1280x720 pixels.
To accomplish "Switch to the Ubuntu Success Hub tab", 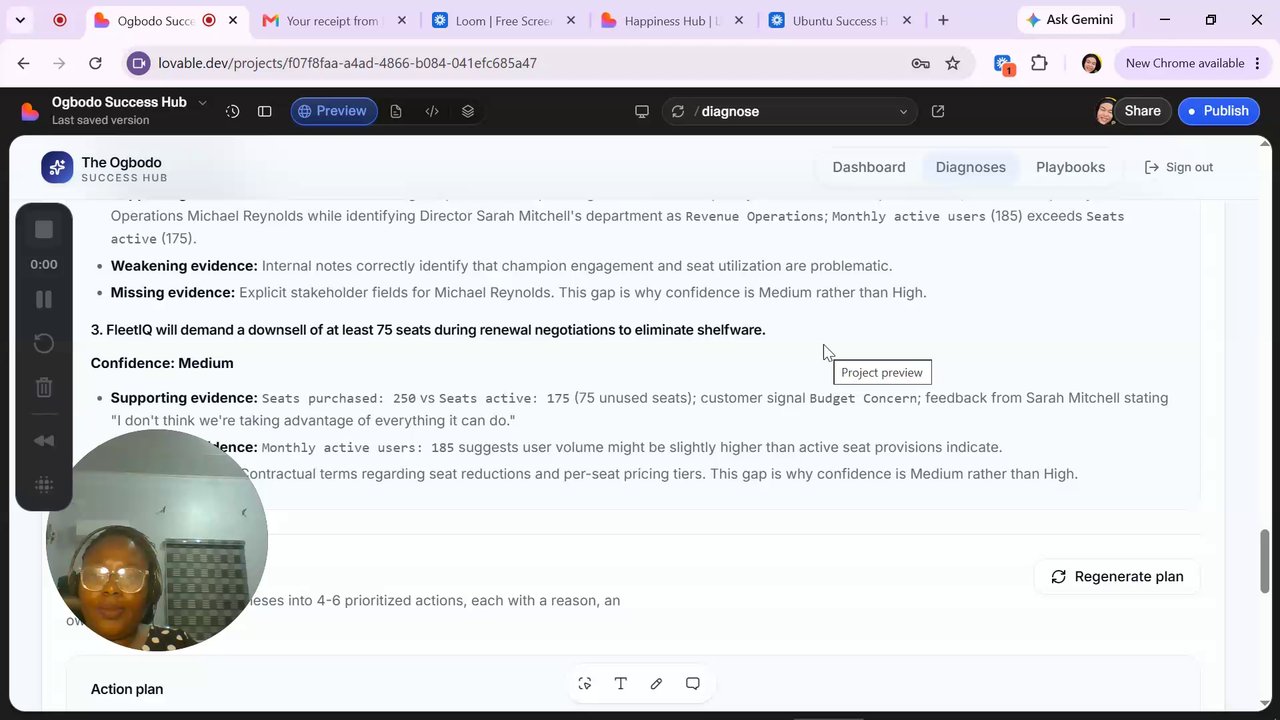I will (x=841, y=21).
